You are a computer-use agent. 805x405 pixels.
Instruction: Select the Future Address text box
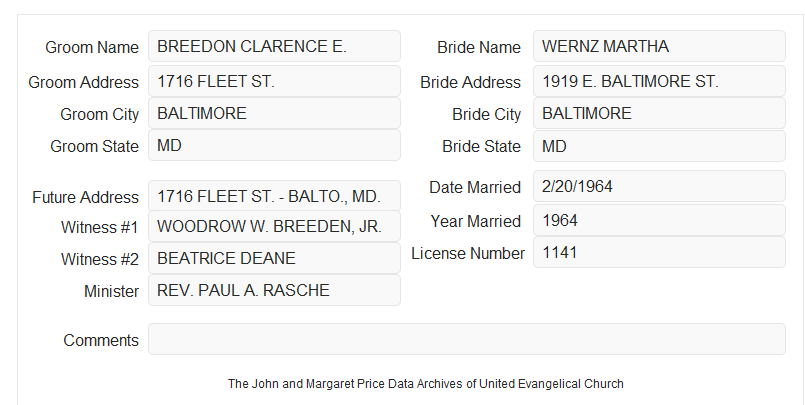[274, 196]
